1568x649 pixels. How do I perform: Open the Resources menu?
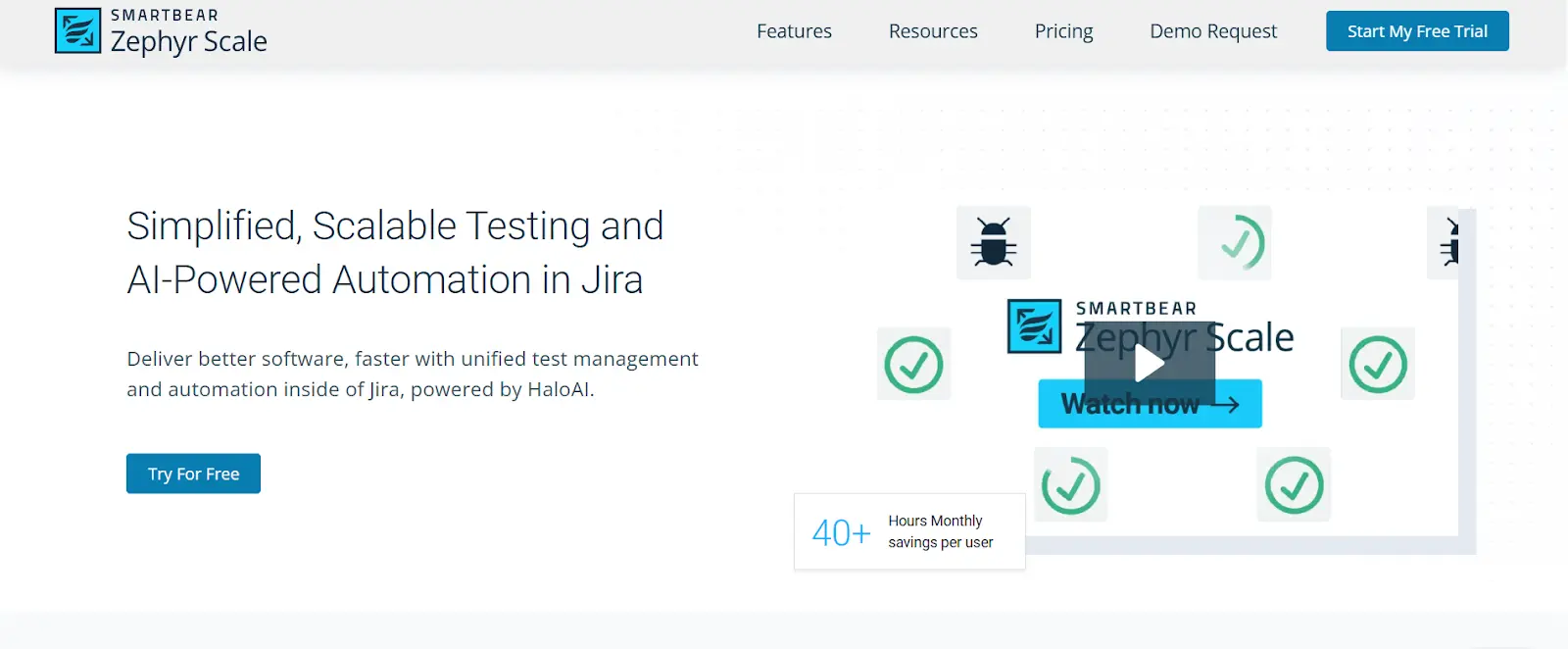[x=933, y=31]
